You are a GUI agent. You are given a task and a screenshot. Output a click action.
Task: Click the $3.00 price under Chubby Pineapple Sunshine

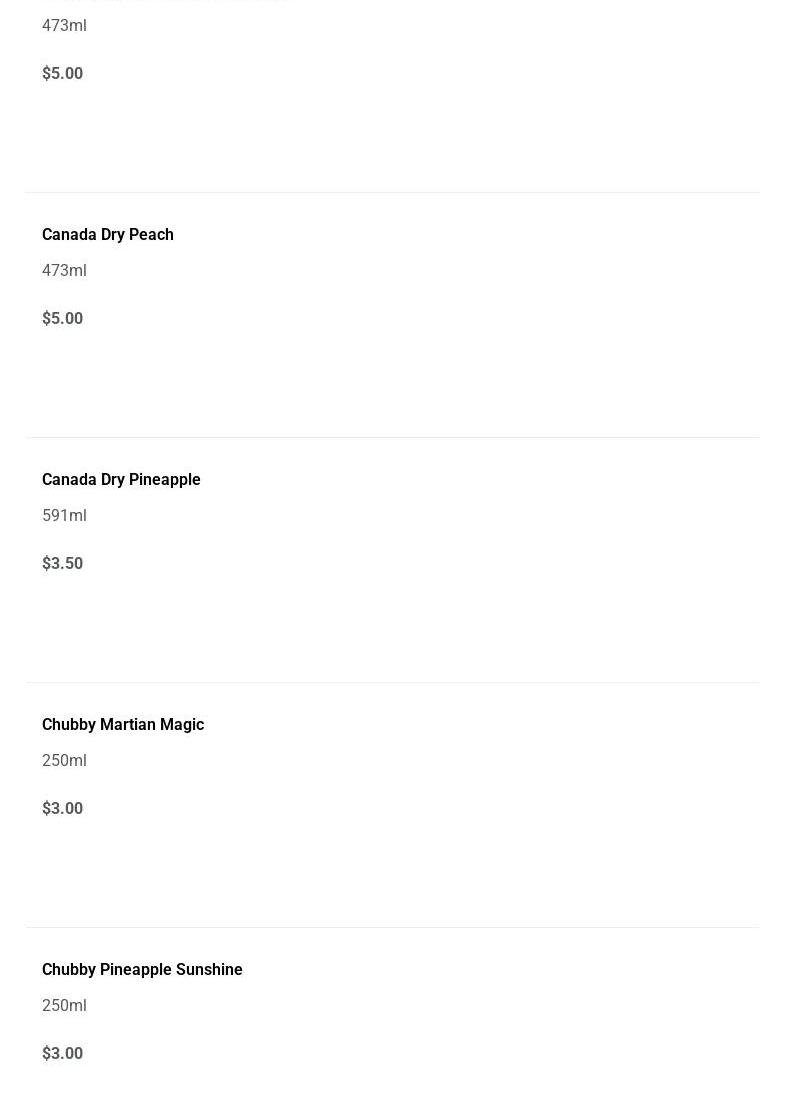pos(62,1054)
